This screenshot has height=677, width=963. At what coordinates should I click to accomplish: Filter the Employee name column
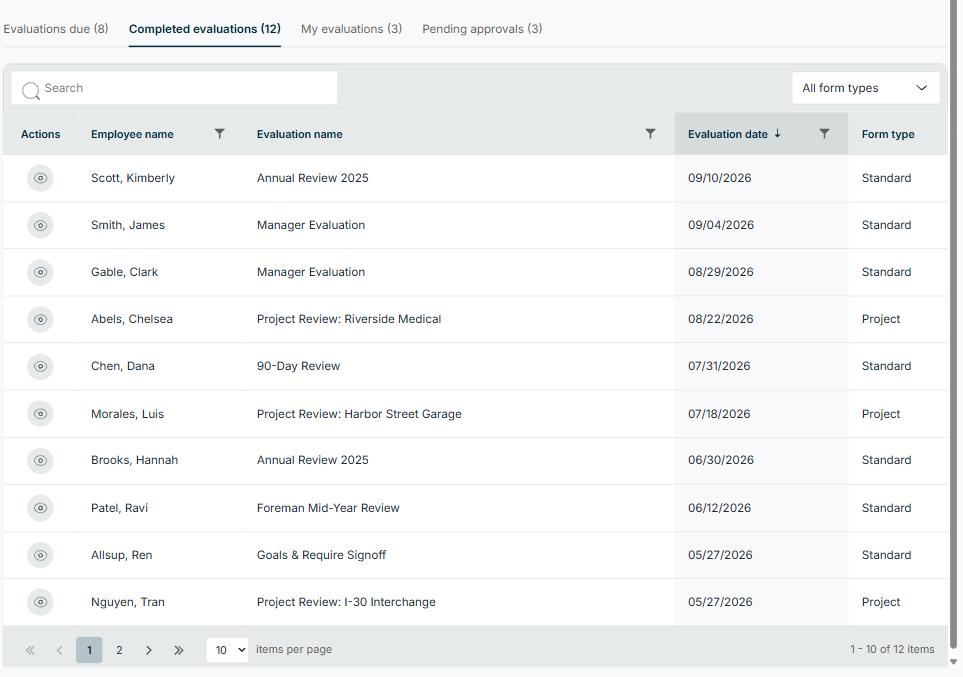point(219,134)
